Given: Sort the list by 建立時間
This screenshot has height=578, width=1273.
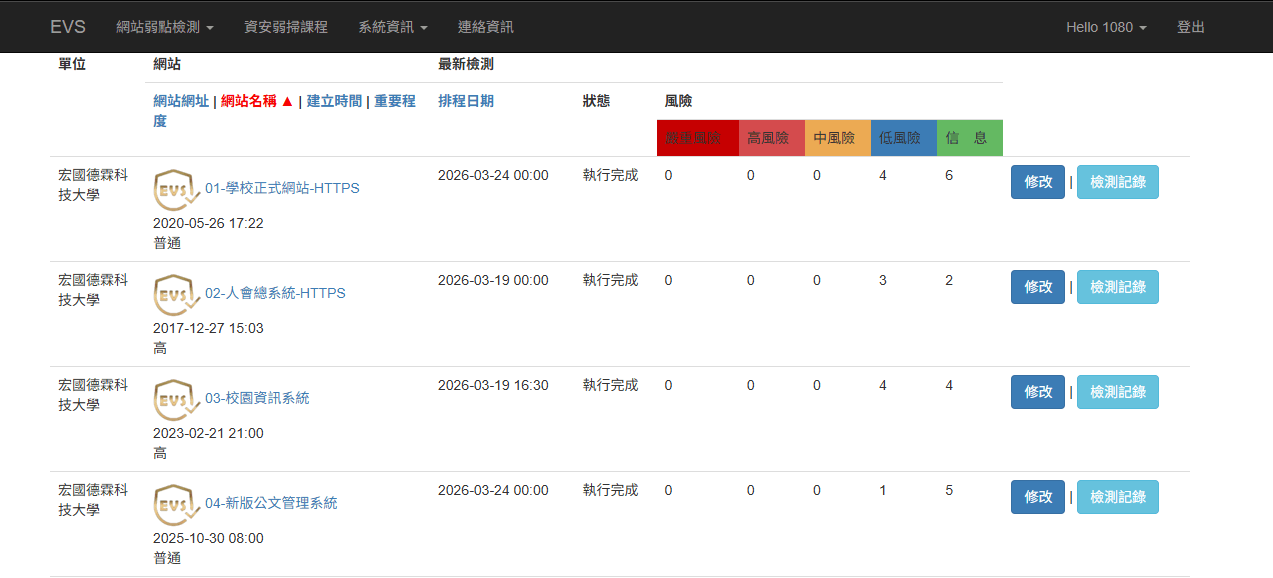Looking at the screenshot, I should (334, 101).
